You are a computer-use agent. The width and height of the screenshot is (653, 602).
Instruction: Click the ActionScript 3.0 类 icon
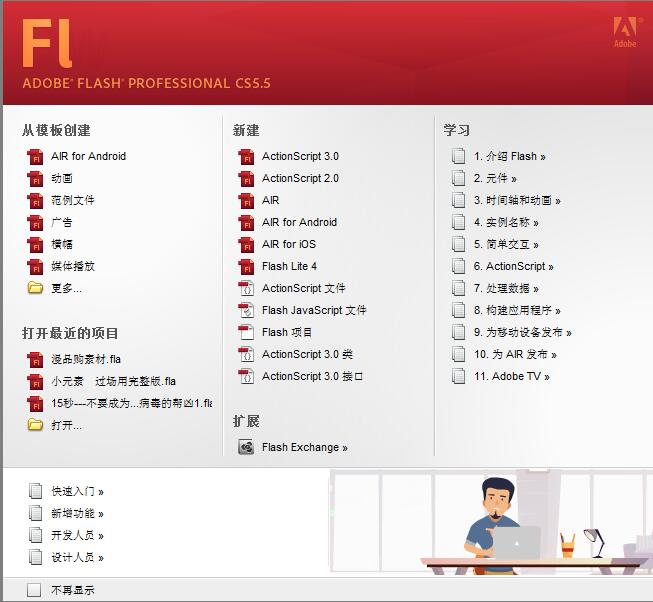(246, 355)
